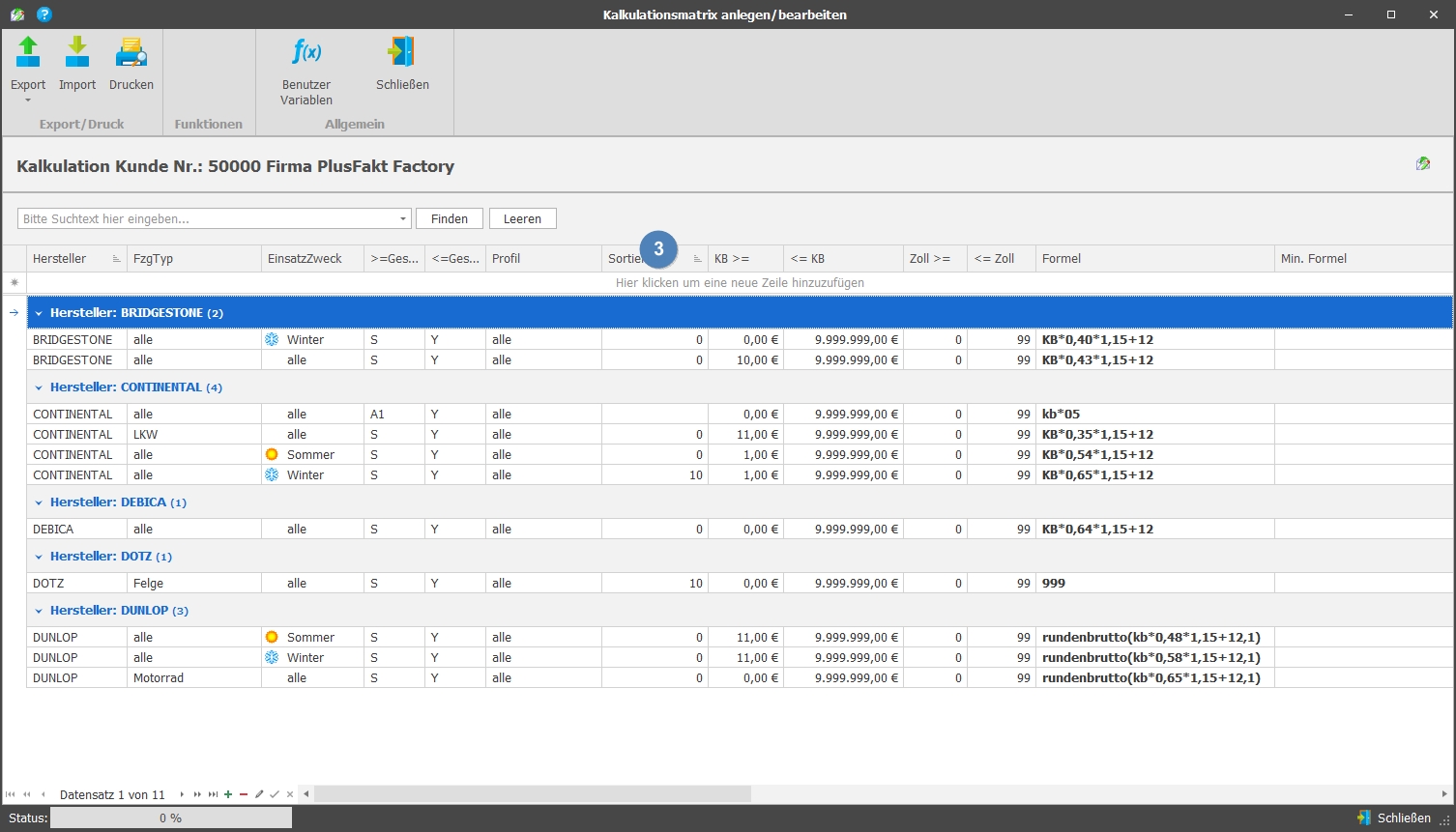Viewport: 1456px width, 832px height.
Task: Click the help question mark icon in title bar
Action: tap(44, 14)
